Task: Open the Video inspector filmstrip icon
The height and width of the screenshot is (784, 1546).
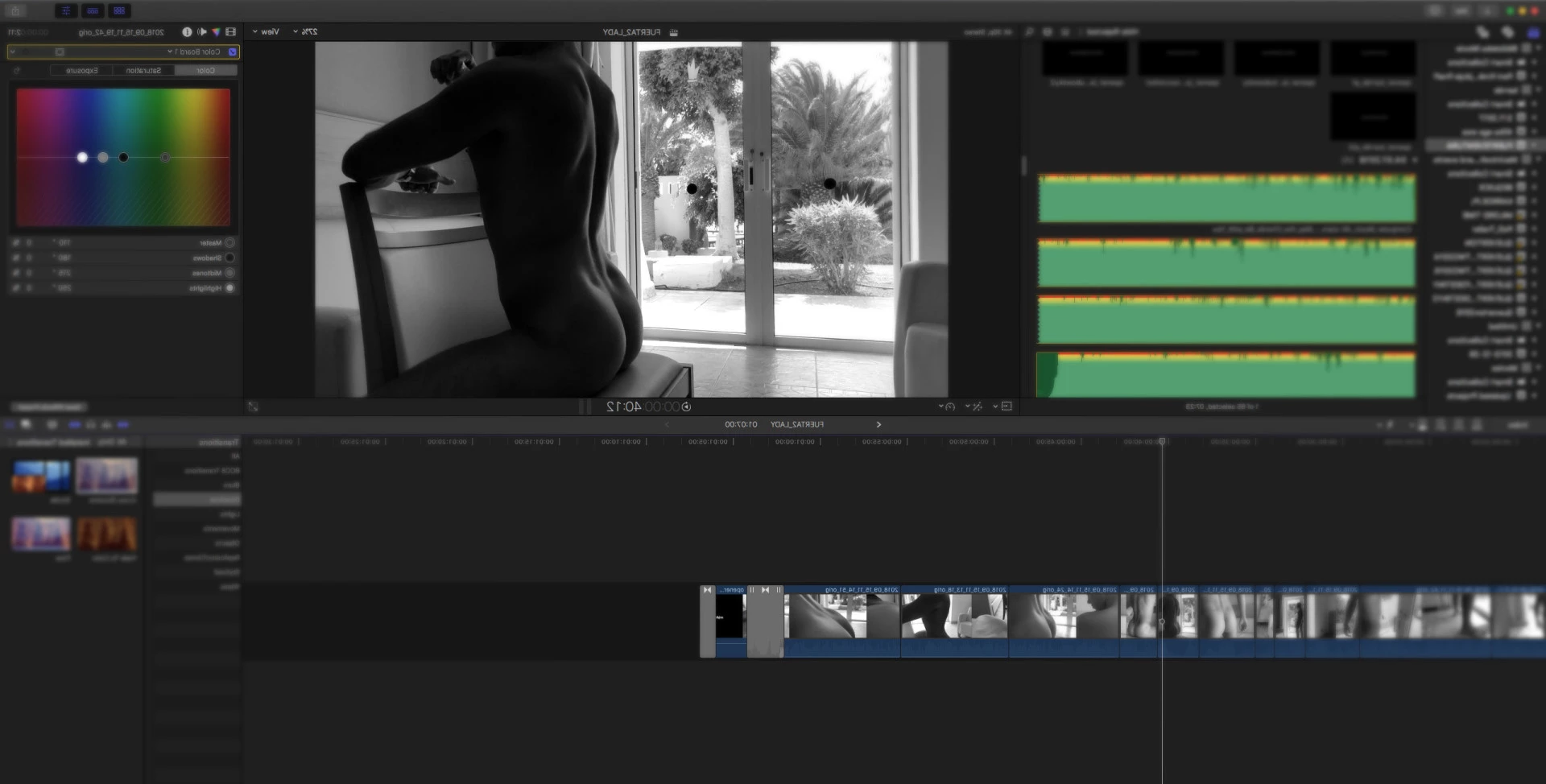Action: tap(231, 32)
